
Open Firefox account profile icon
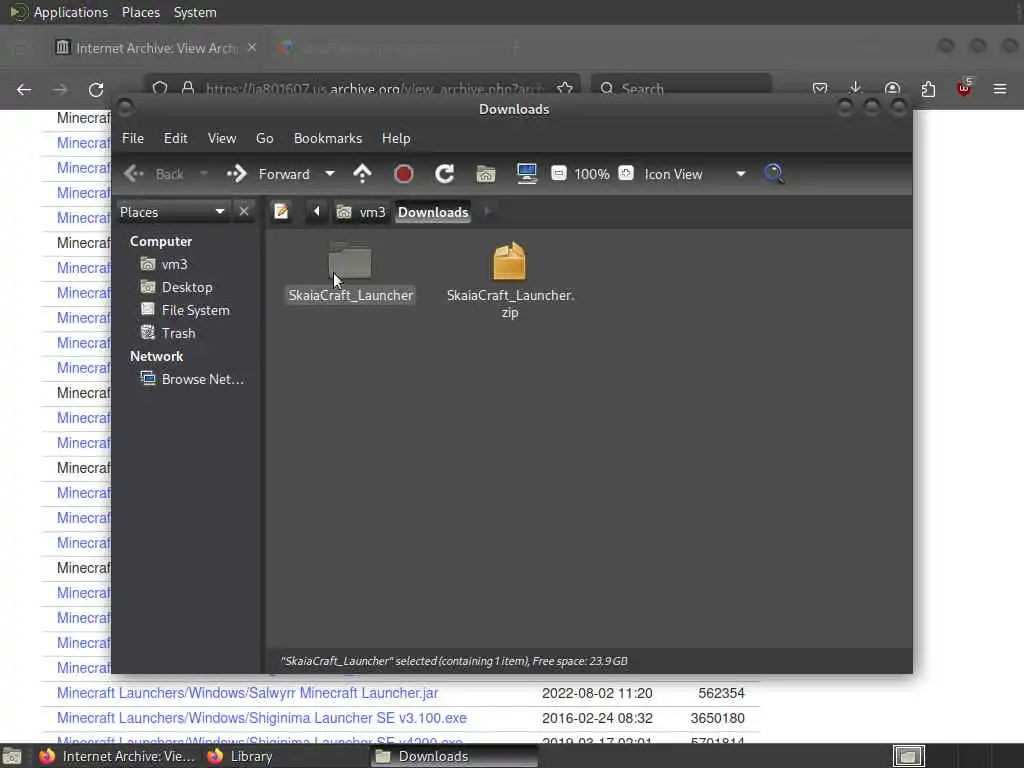(x=892, y=89)
